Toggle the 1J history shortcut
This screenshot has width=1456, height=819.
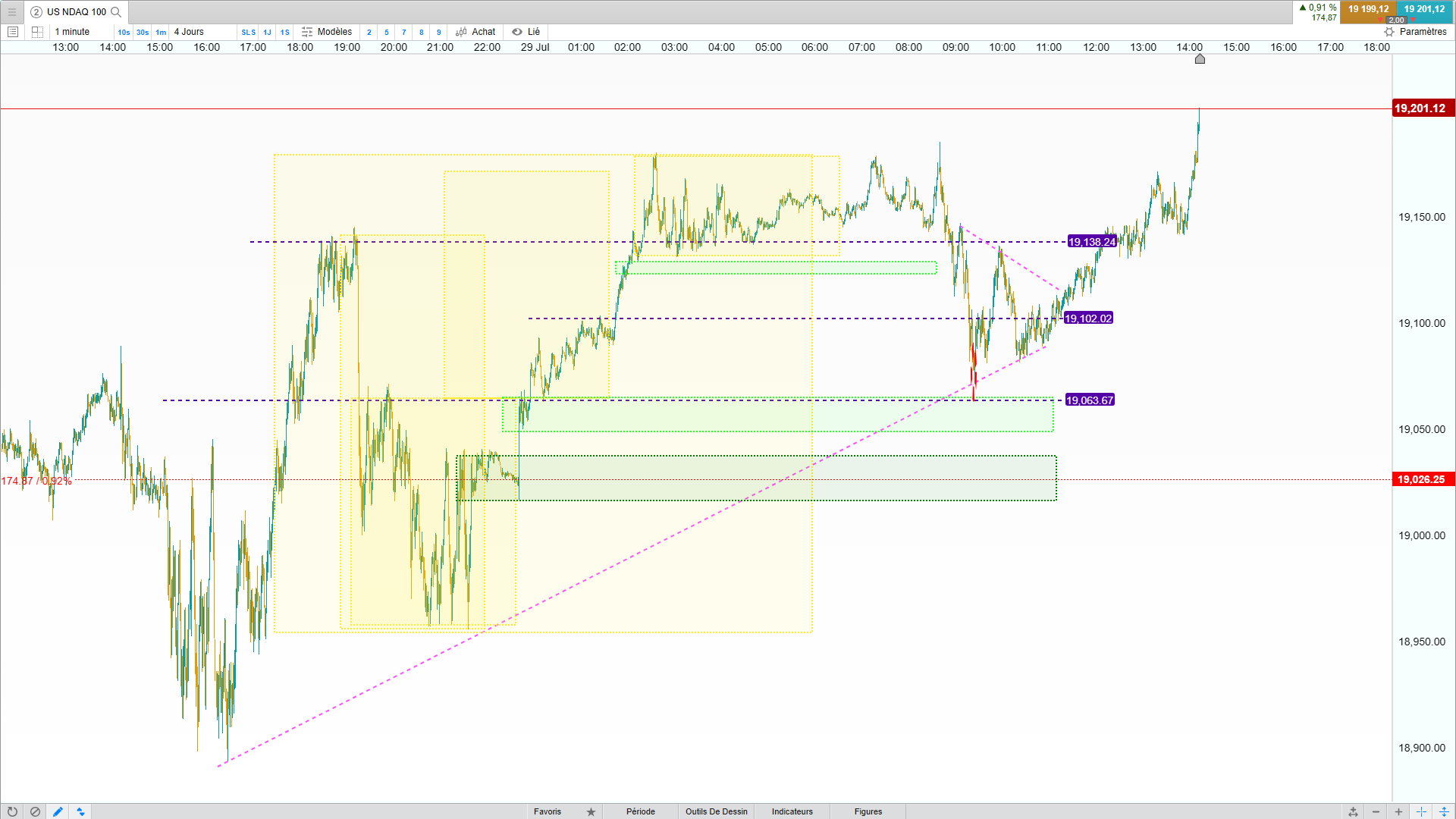pos(267,32)
